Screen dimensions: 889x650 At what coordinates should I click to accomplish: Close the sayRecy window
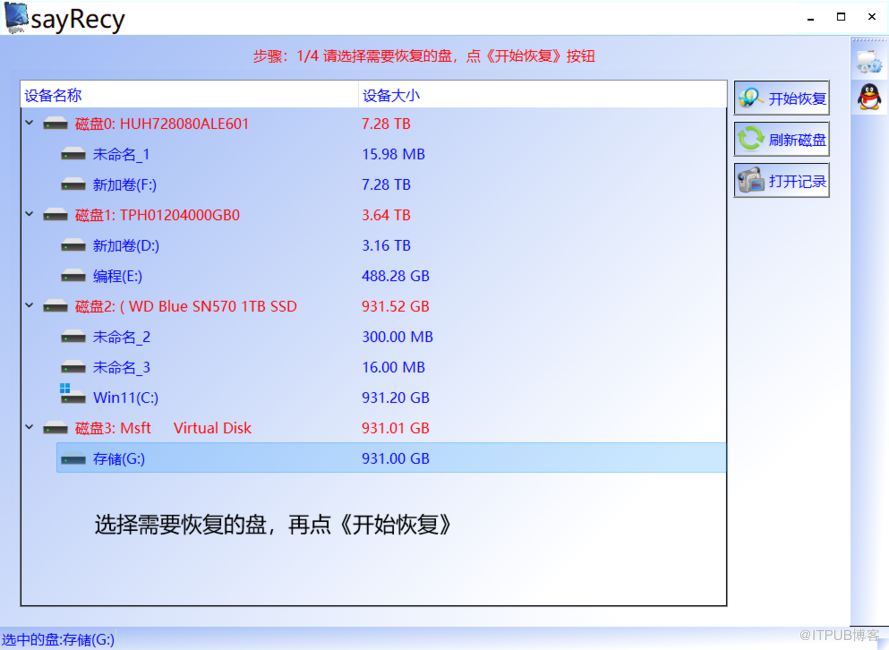point(872,17)
